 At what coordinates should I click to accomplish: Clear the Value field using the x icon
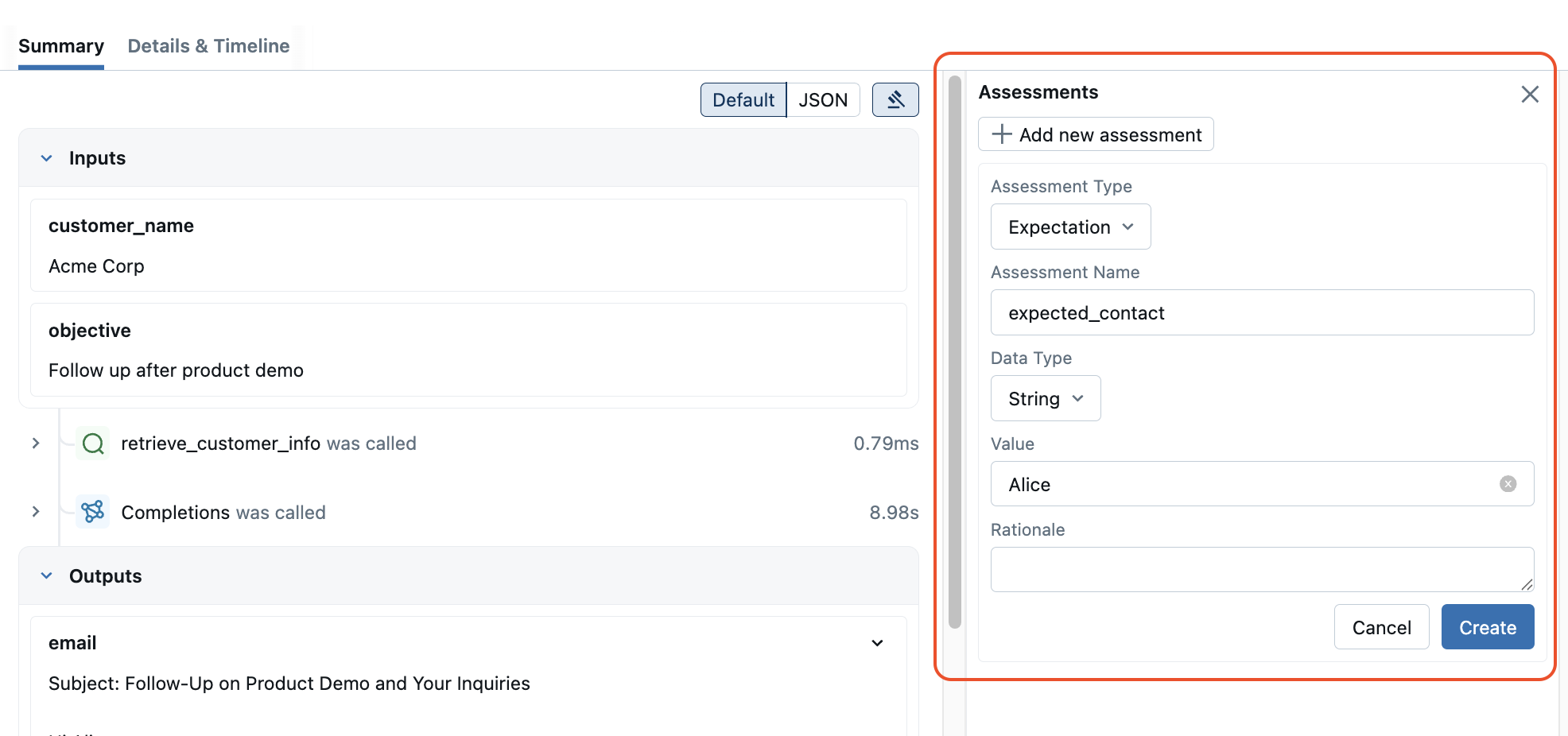point(1508,483)
